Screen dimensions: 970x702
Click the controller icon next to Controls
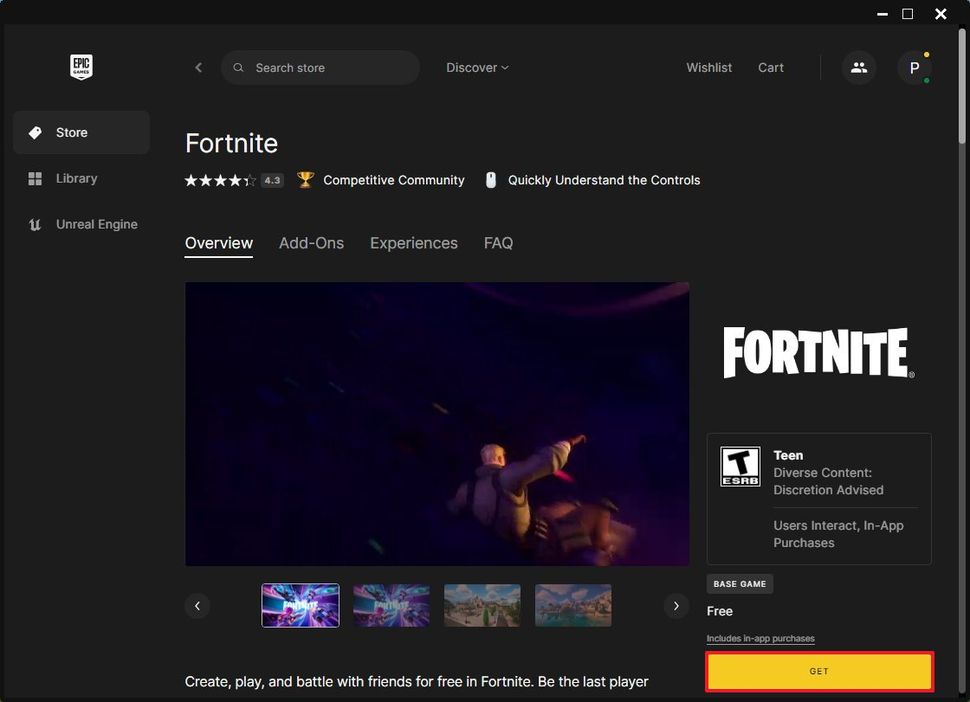tap(490, 180)
